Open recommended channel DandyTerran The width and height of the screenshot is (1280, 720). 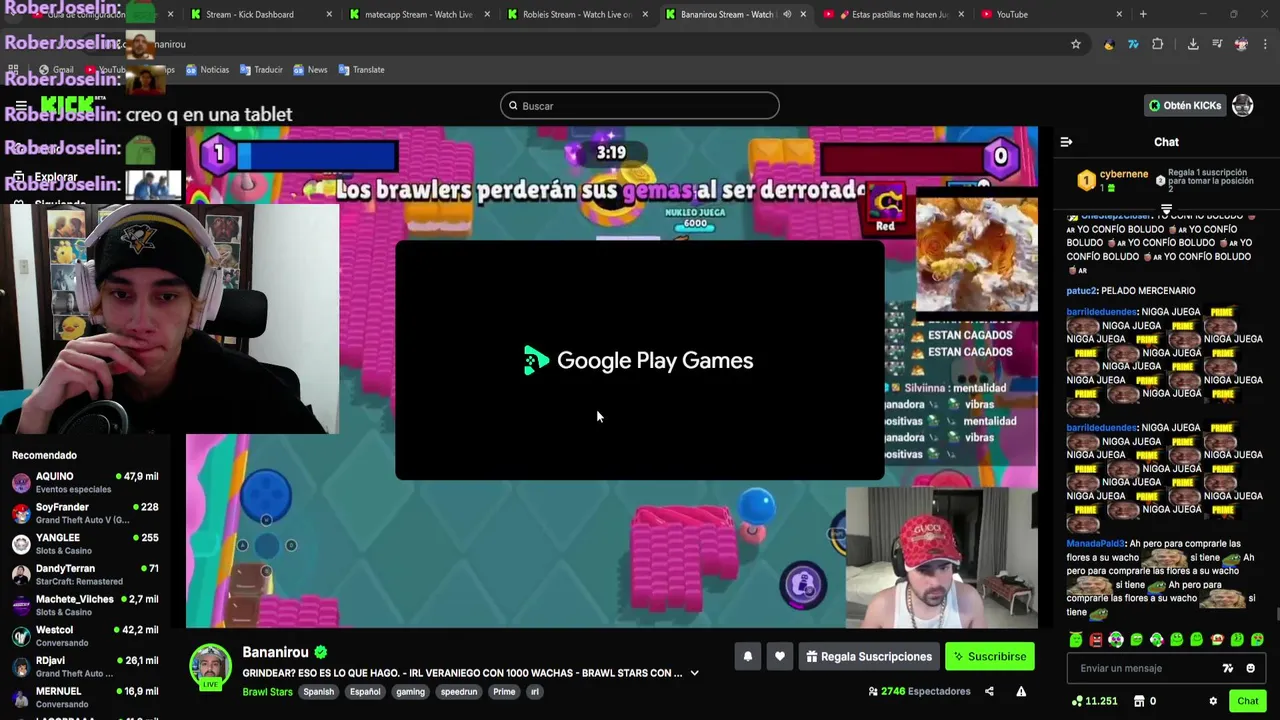point(85,574)
